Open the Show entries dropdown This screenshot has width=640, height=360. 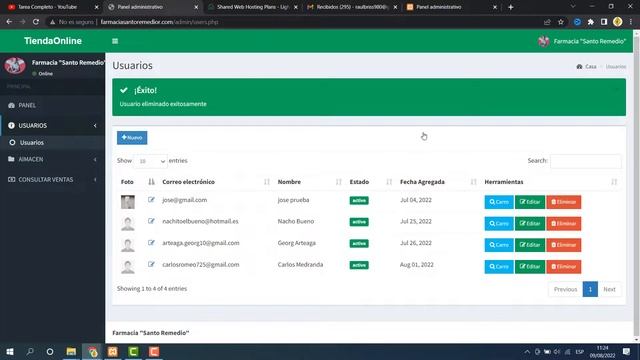click(151, 161)
